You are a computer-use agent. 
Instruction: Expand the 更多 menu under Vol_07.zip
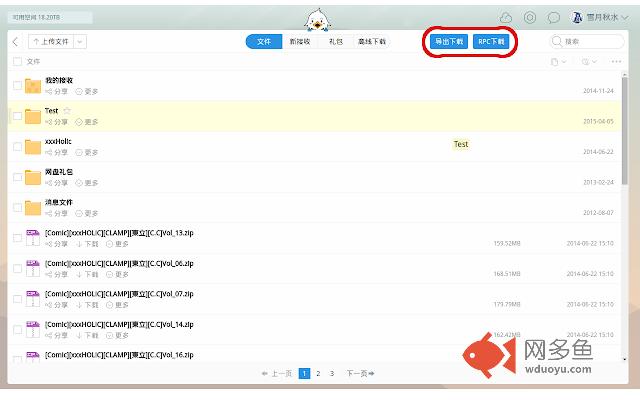[x=117, y=304]
